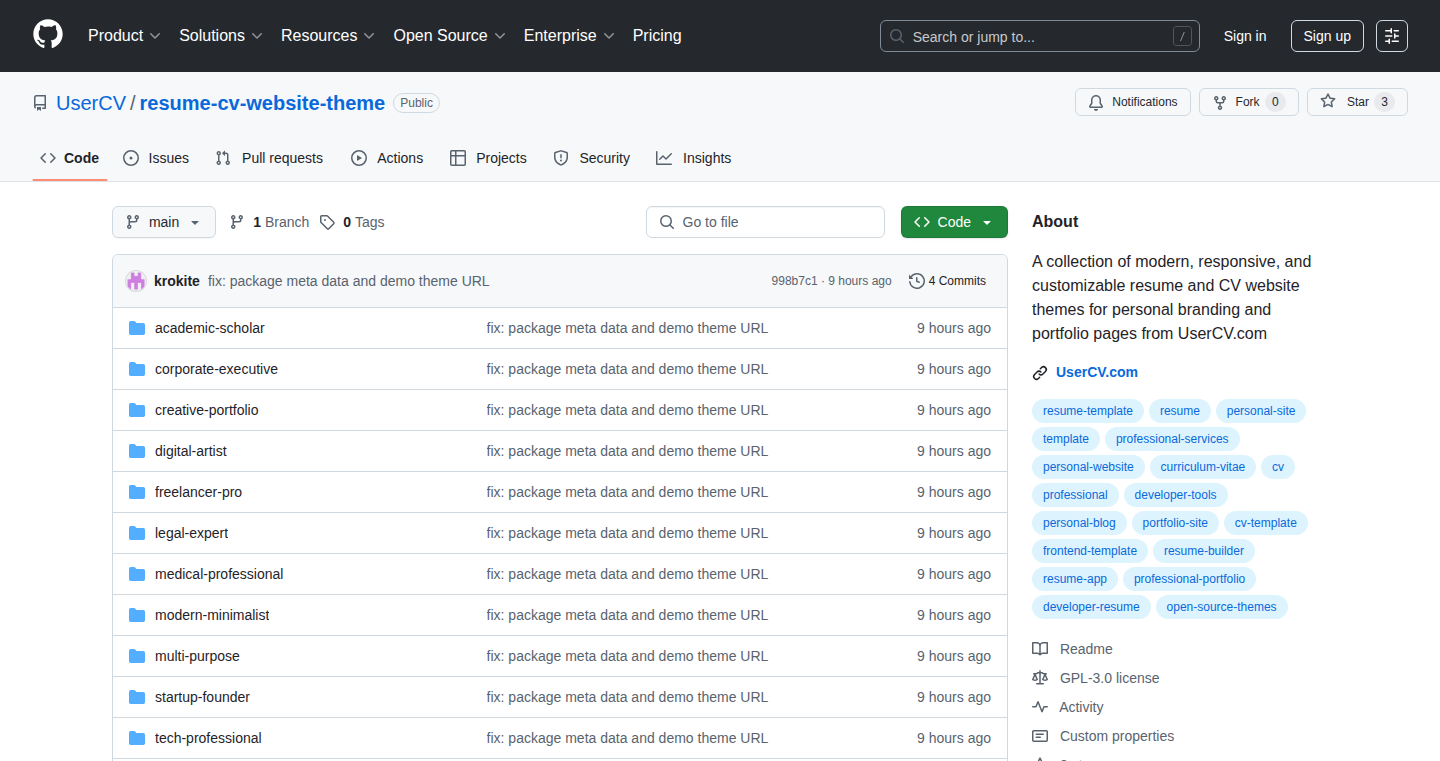Click the GitHub logo icon
This screenshot has height=761, width=1440.
coord(48,35)
